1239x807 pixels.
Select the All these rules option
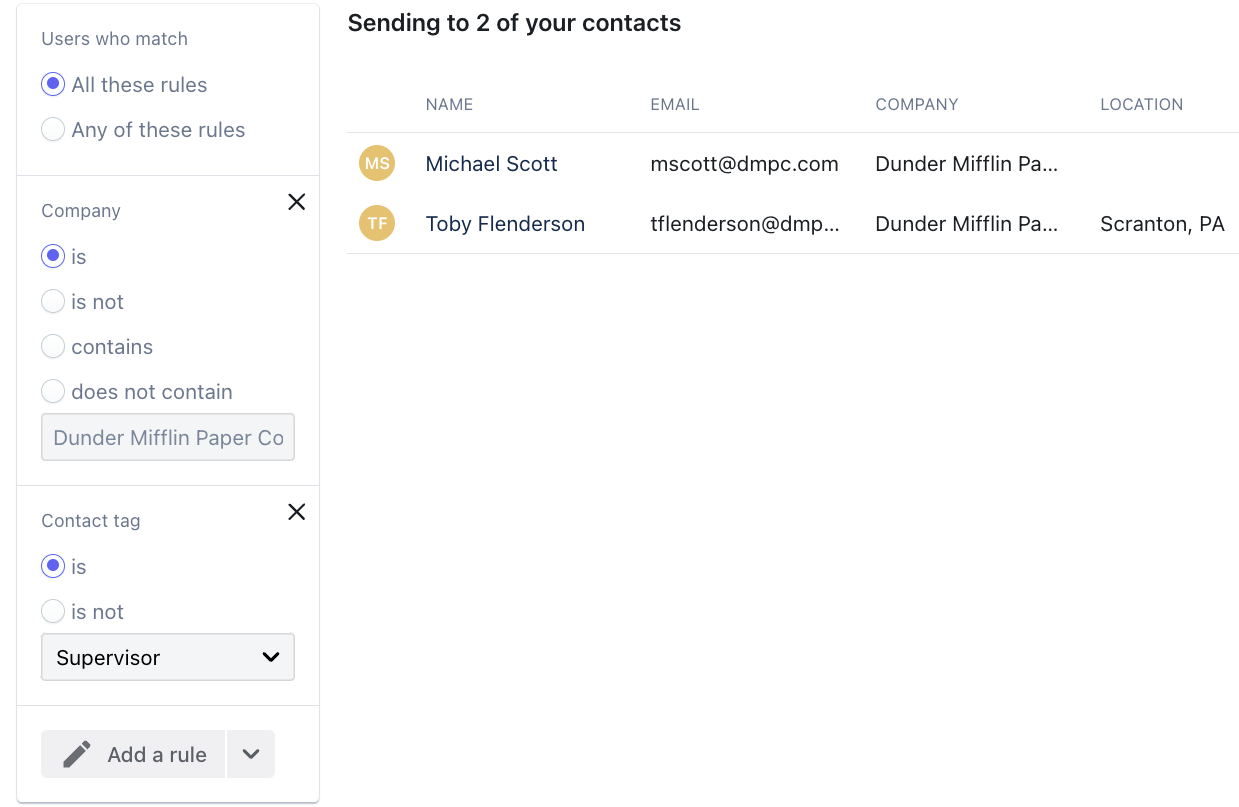point(53,85)
